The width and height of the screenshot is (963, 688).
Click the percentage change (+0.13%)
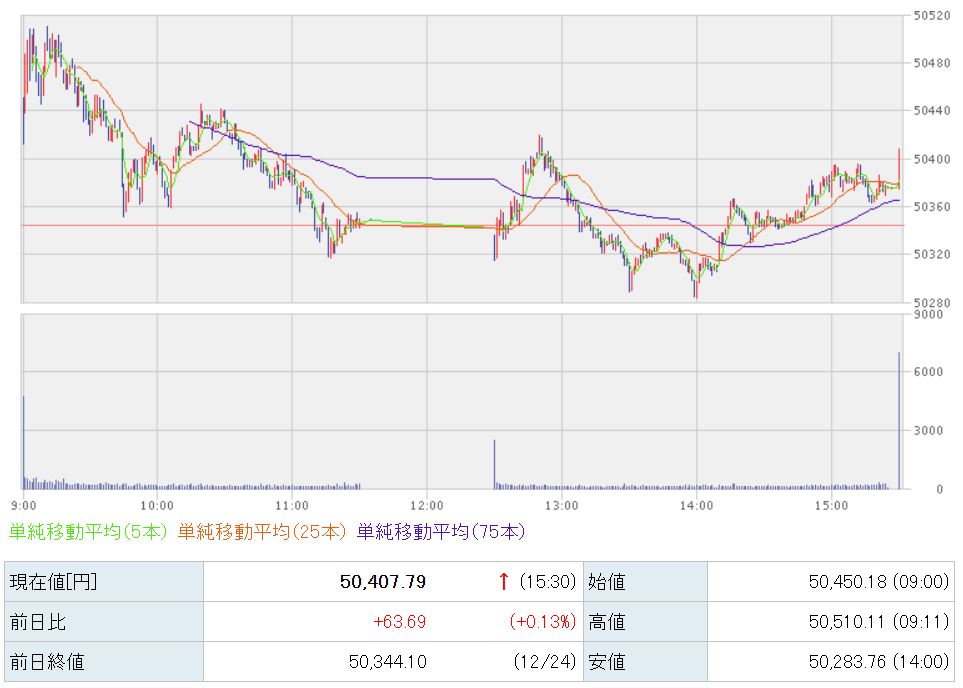click(543, 622)
